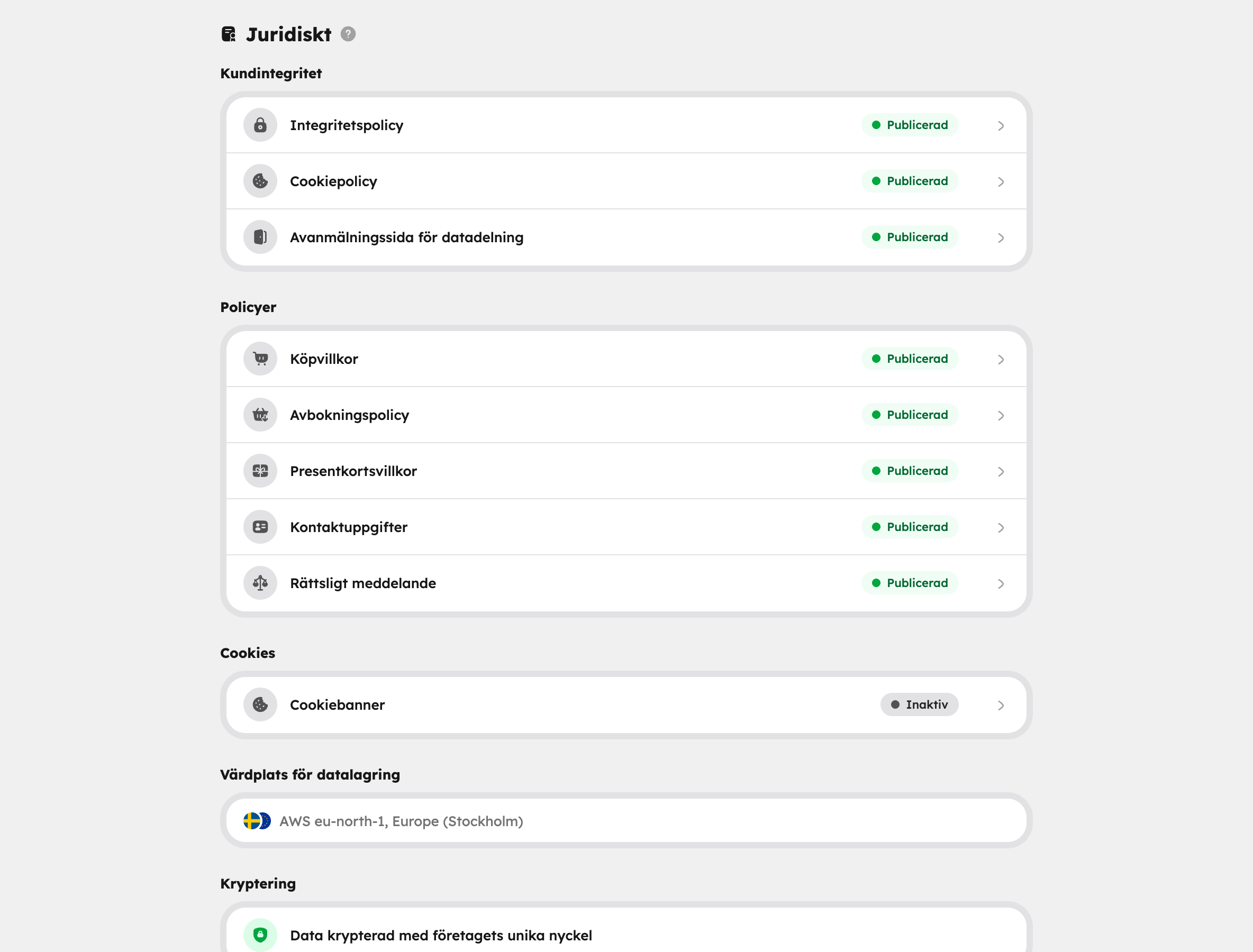
Task: Expand Avanmälningssida för datadelning chevron
Action: [1001, 237]
